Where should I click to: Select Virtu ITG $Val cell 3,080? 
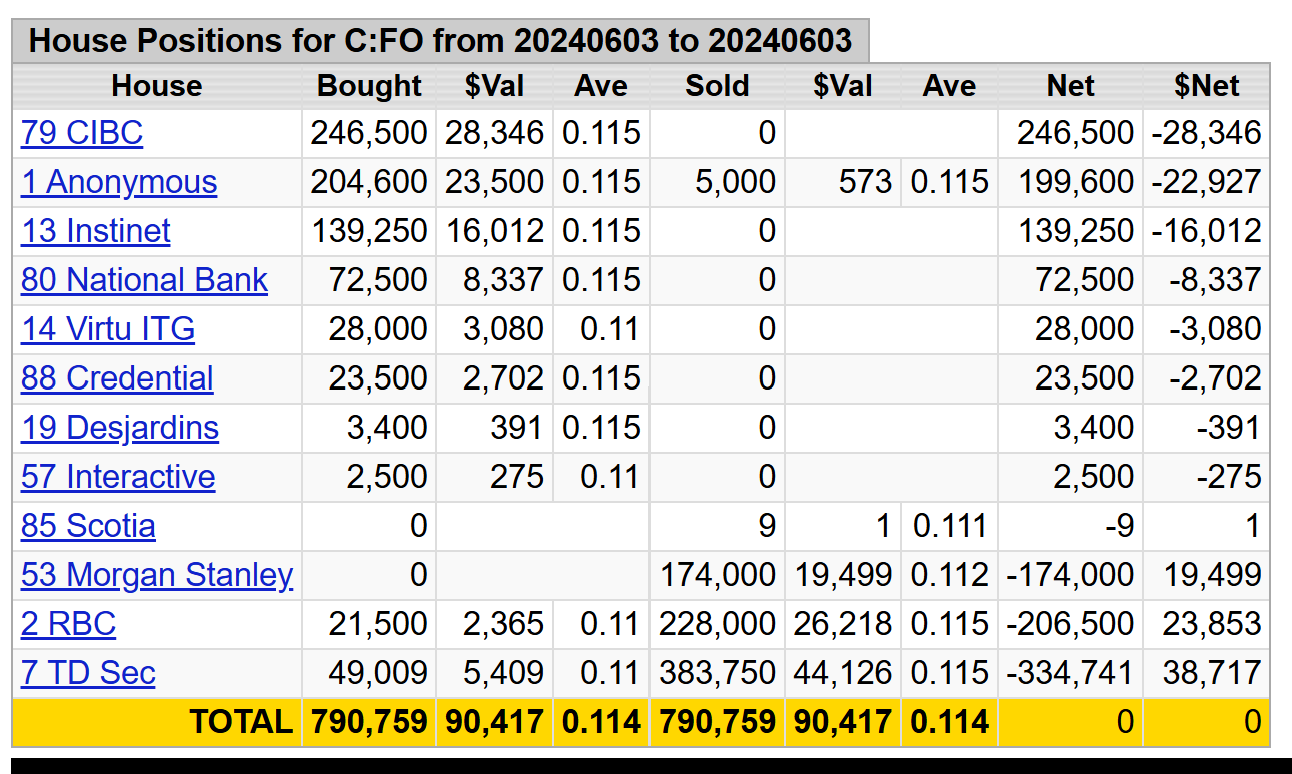(x=503, y=329)
